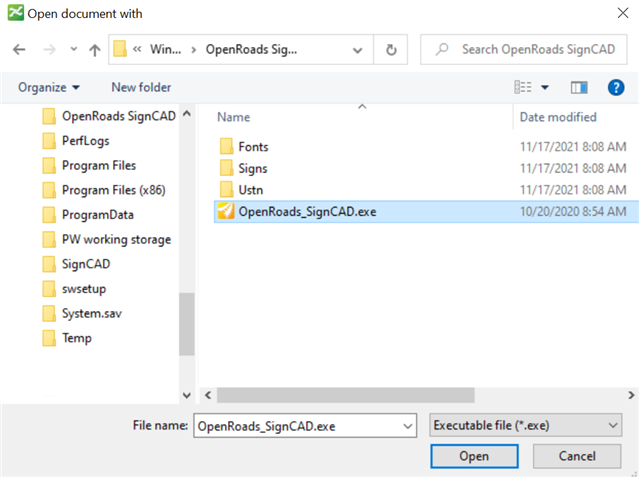The width and height of the screenshot is (639, 477).
Task: Select OpenRoads SignCAD folder in tree
Action: pyautogui.click(x=119, y=116)
